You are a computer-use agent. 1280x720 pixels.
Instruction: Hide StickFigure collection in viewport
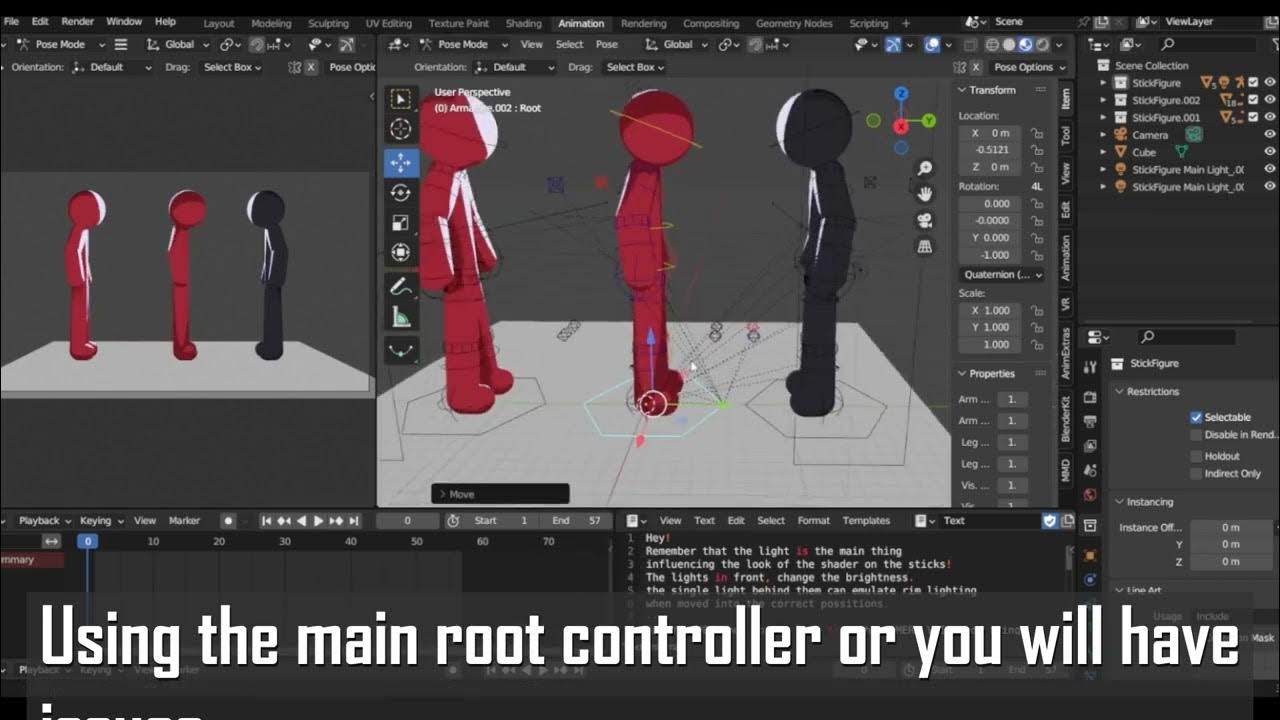point(1270,83)
